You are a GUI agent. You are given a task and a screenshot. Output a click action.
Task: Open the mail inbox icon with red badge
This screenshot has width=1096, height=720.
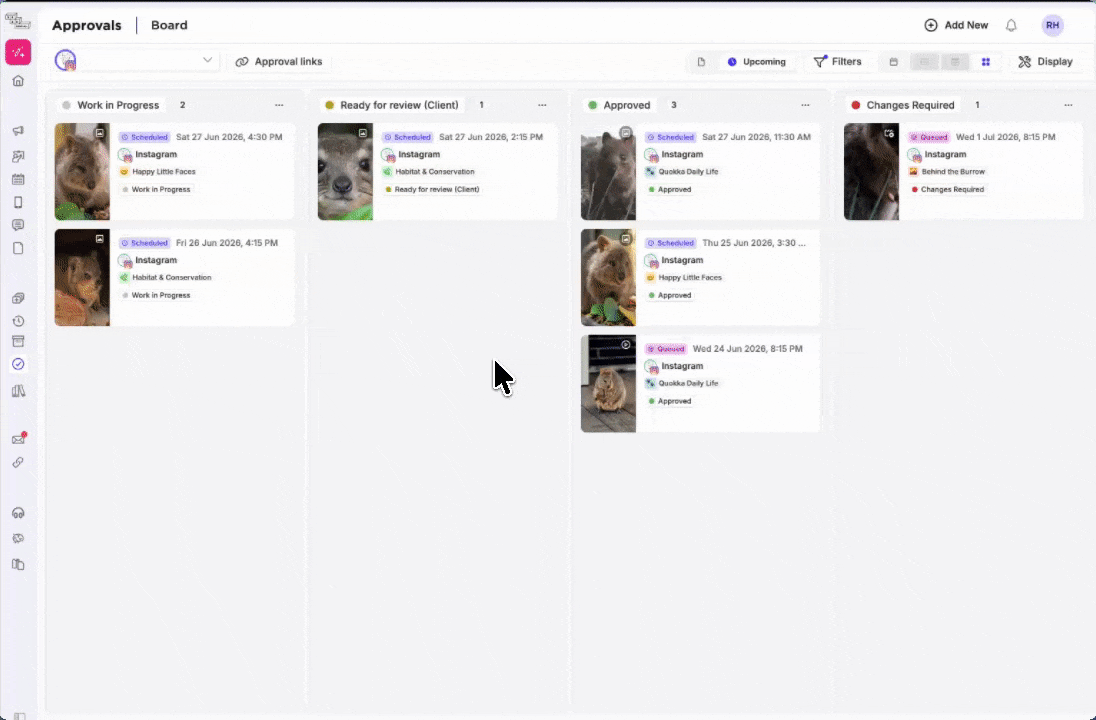pyautogui.click(x=18, y=439)
